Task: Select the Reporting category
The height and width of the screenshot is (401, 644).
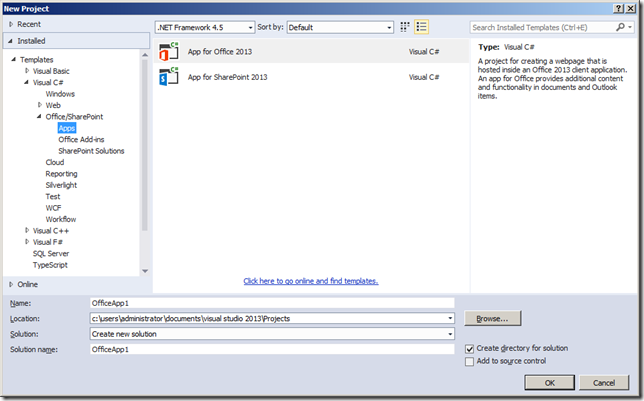Action: [x=61, y=174]
